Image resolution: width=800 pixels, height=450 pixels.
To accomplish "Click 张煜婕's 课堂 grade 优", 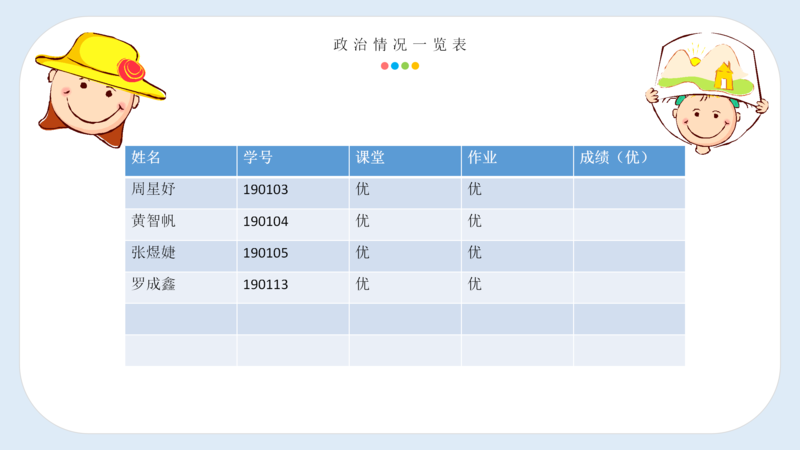I will pos(405,256).
